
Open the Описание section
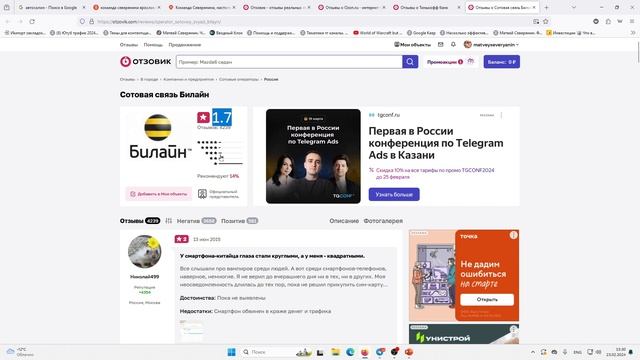(344, 221)
